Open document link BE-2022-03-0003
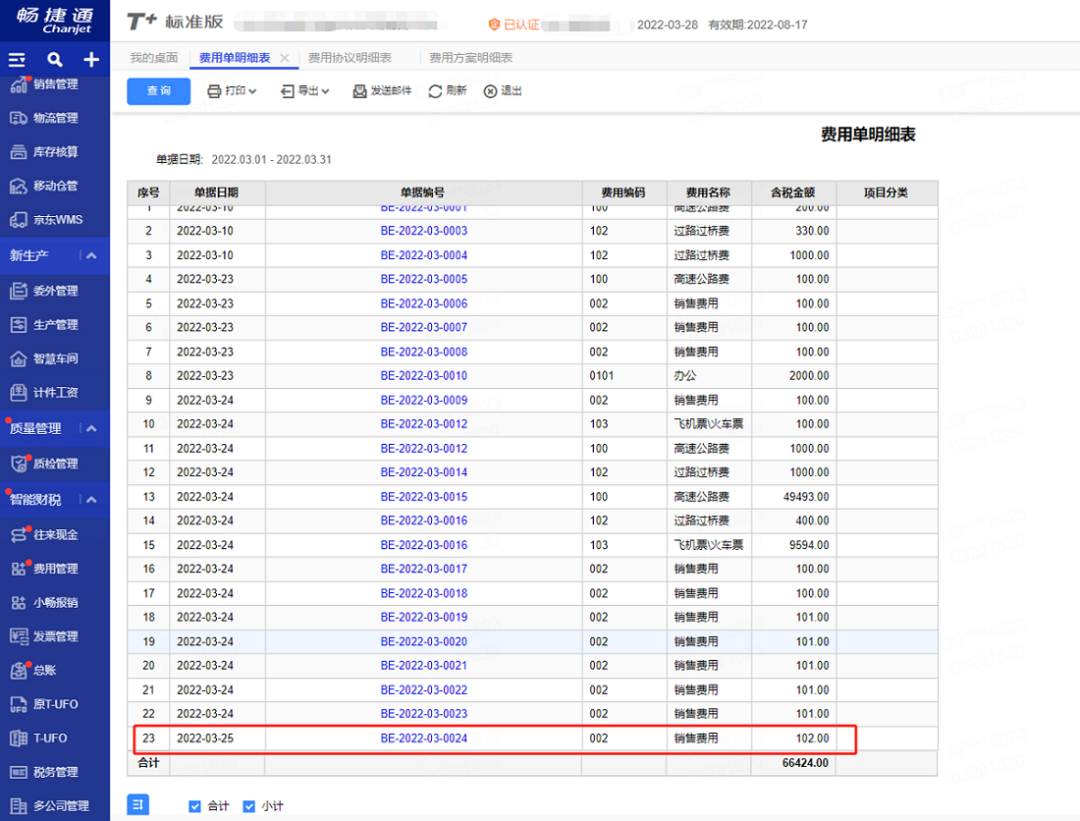This screenshot has height=821, width=1080. 424,231
